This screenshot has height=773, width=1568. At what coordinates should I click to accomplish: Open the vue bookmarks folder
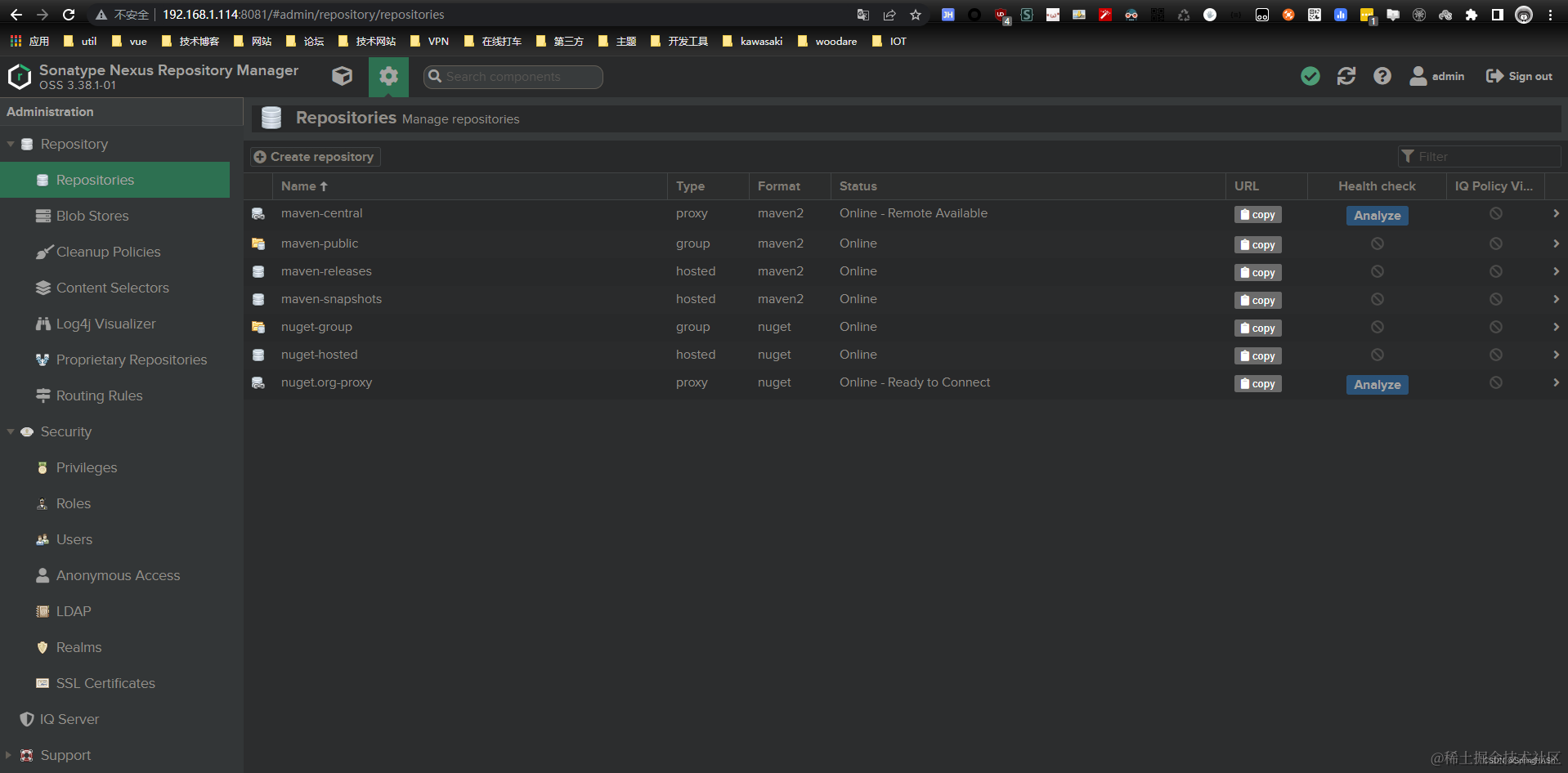pos(130,41)
